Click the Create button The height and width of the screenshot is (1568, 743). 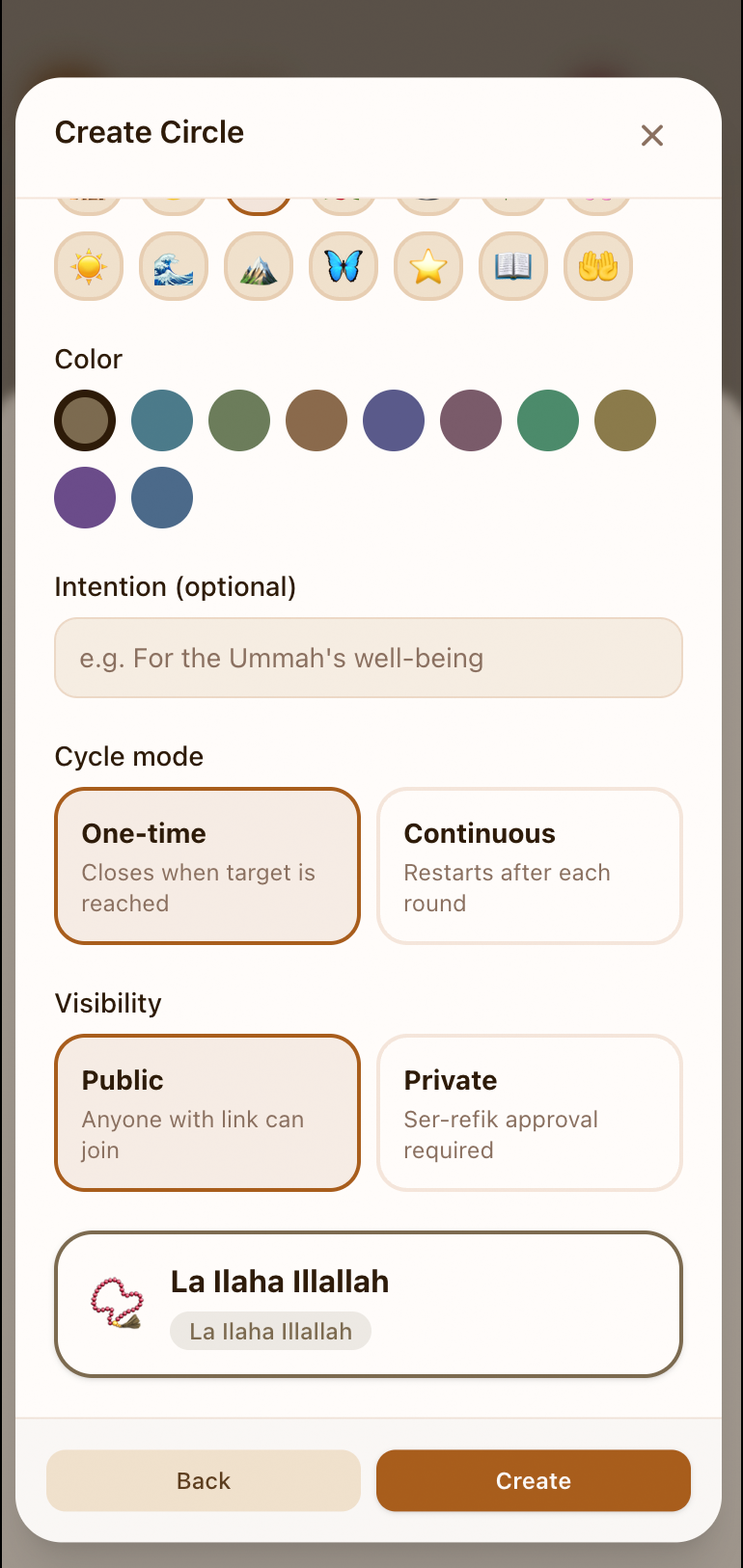[x=534, y=1480]
